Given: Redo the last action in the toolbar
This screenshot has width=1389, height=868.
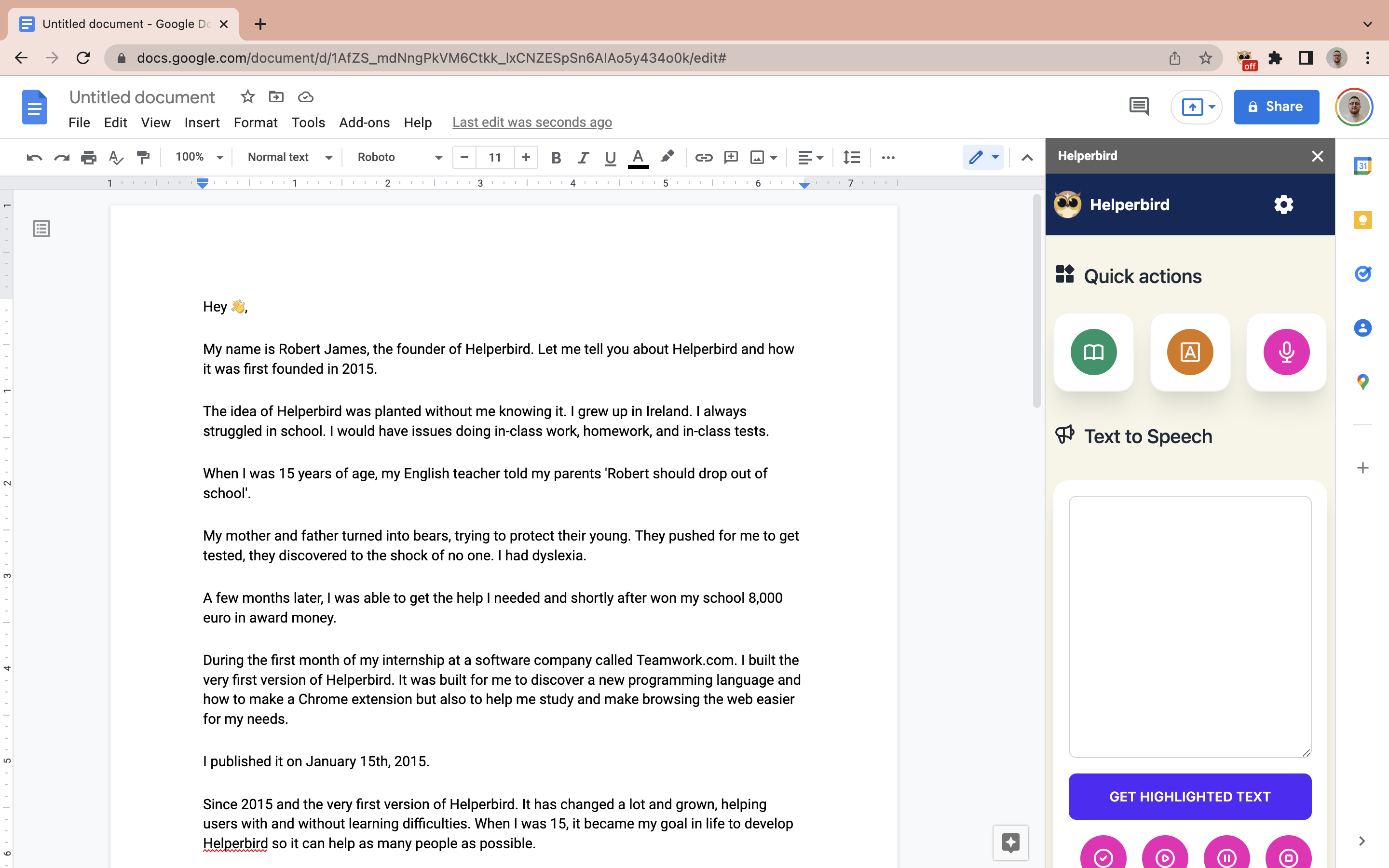Looking at the screenshot, I should click(61, 157).
